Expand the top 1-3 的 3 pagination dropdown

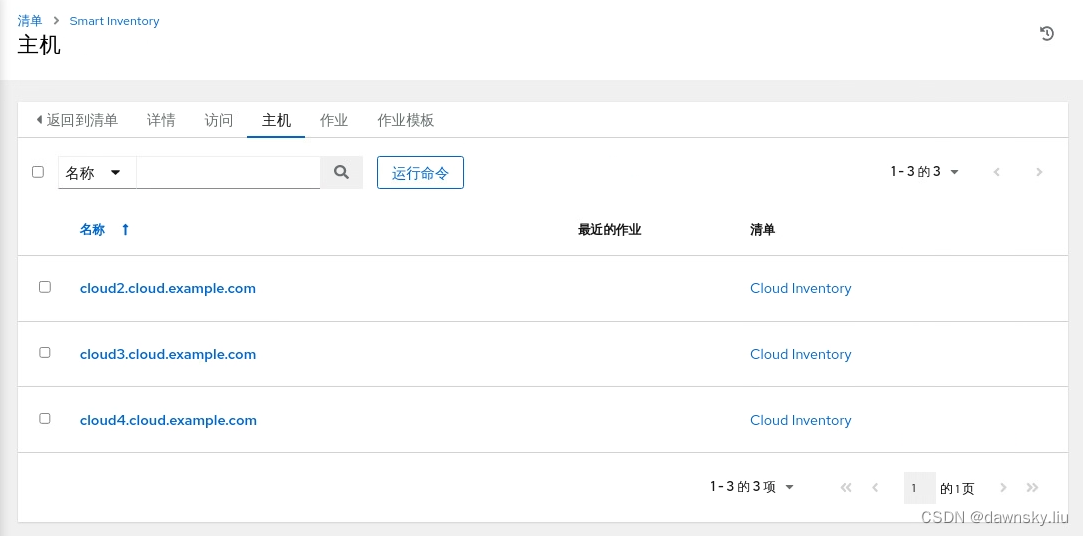(x=924, y=172)
